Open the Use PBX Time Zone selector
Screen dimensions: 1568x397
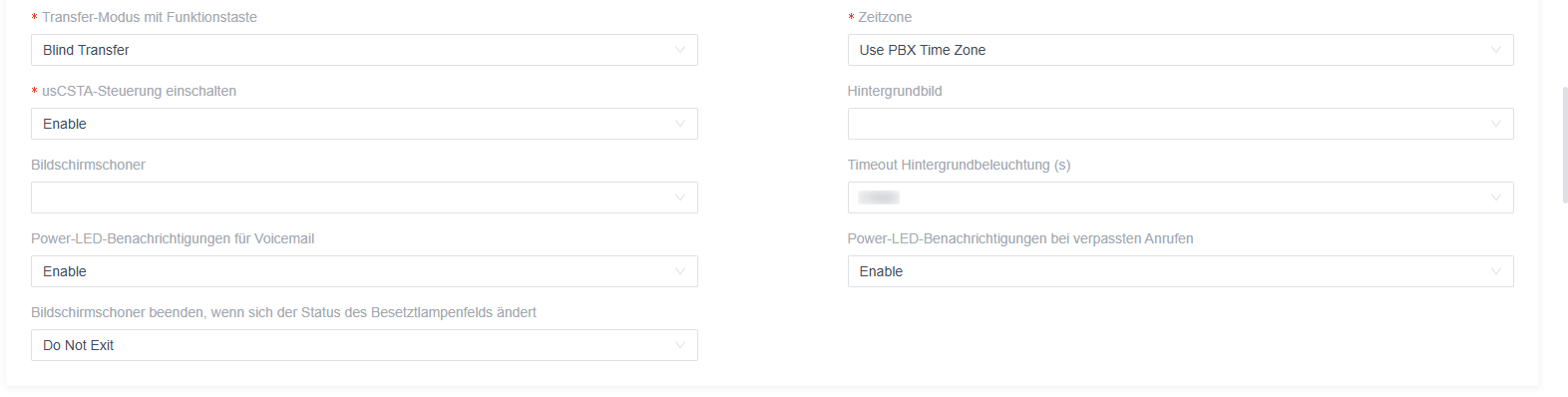[1180, 50]
